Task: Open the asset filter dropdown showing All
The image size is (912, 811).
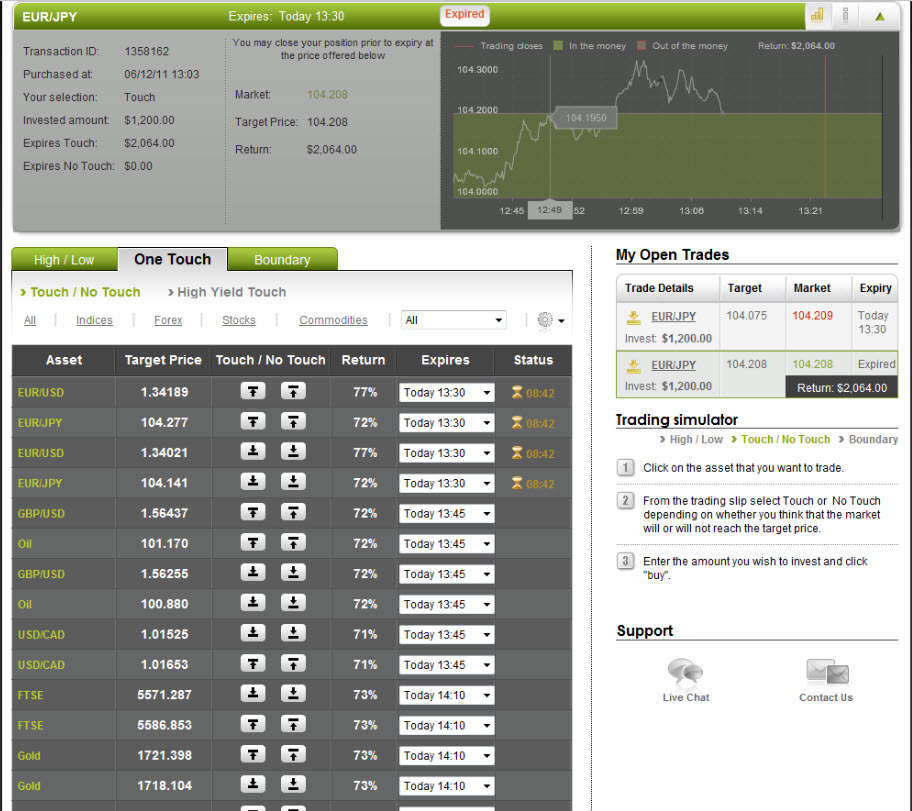Action: point(454,320)
